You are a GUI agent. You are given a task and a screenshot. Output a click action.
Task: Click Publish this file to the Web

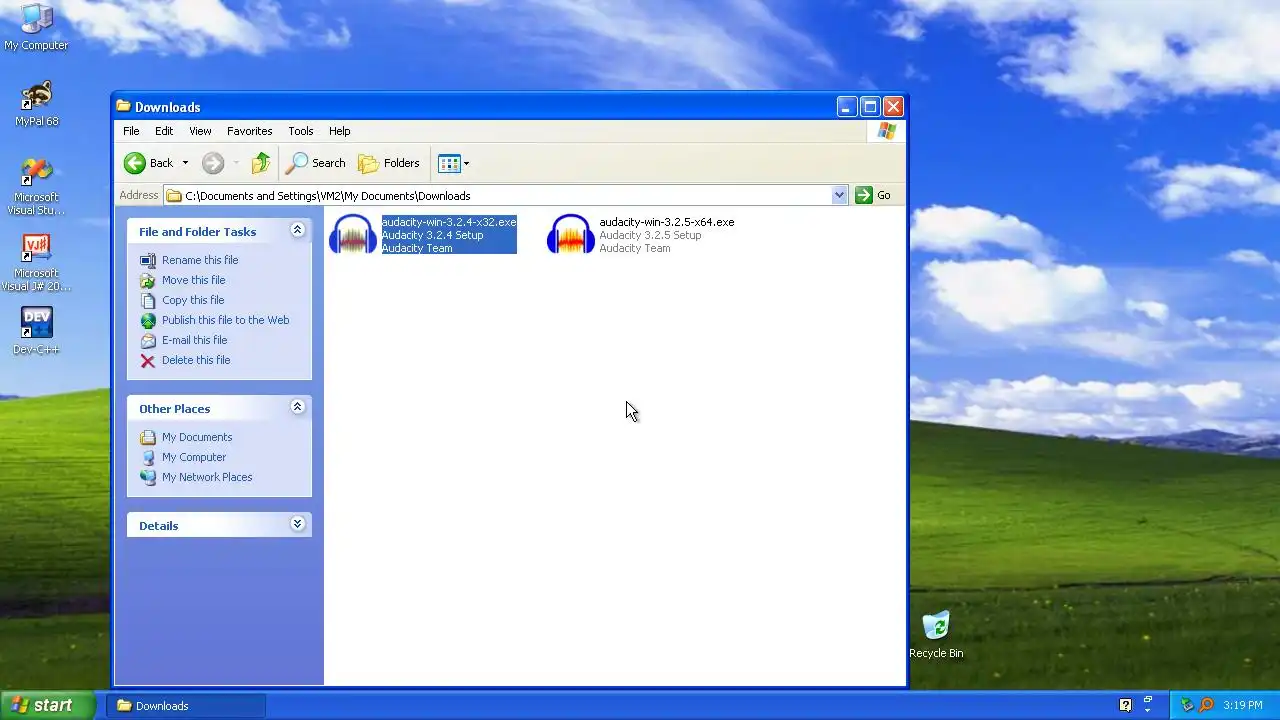225,320
